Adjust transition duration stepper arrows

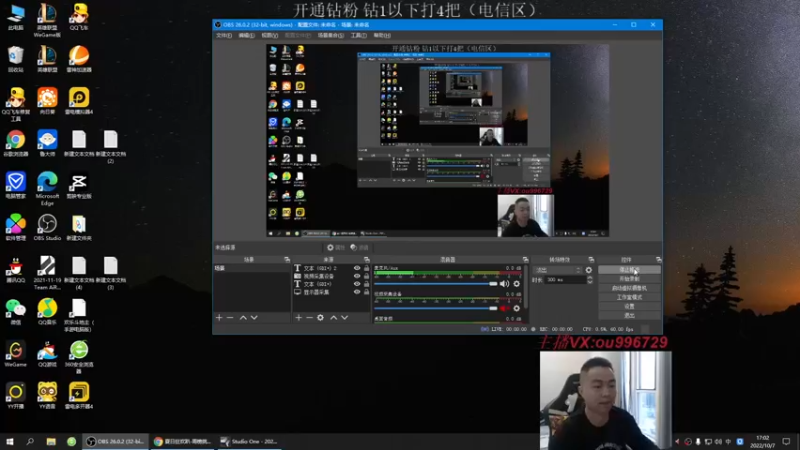click(x=590, y=280)
